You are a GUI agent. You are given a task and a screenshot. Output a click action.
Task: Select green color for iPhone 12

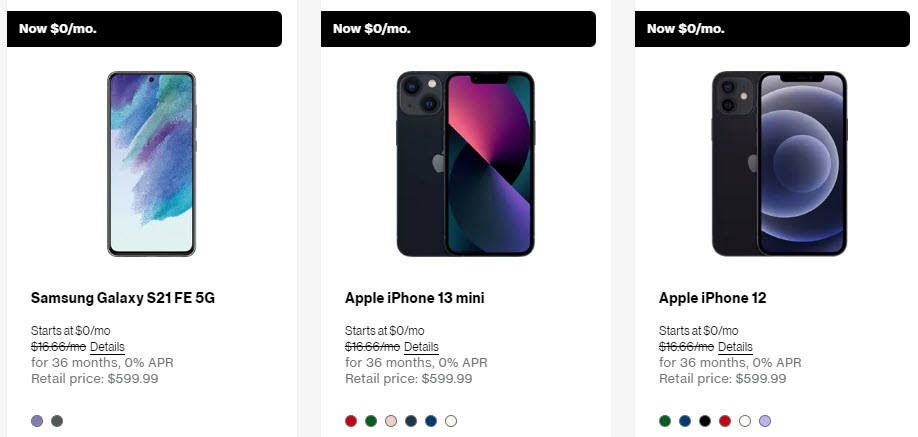click(x=664, y=421)
